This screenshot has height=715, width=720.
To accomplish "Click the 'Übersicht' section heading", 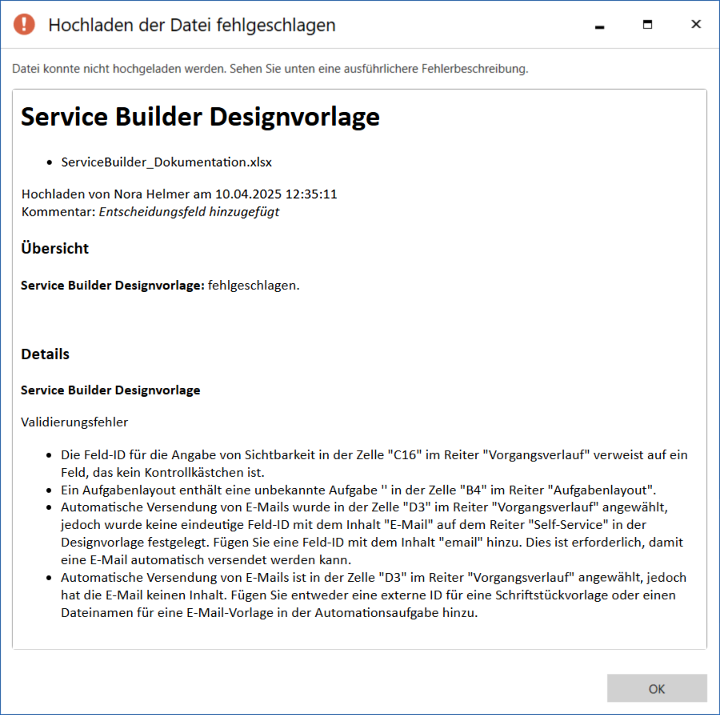I will [55, 248].
